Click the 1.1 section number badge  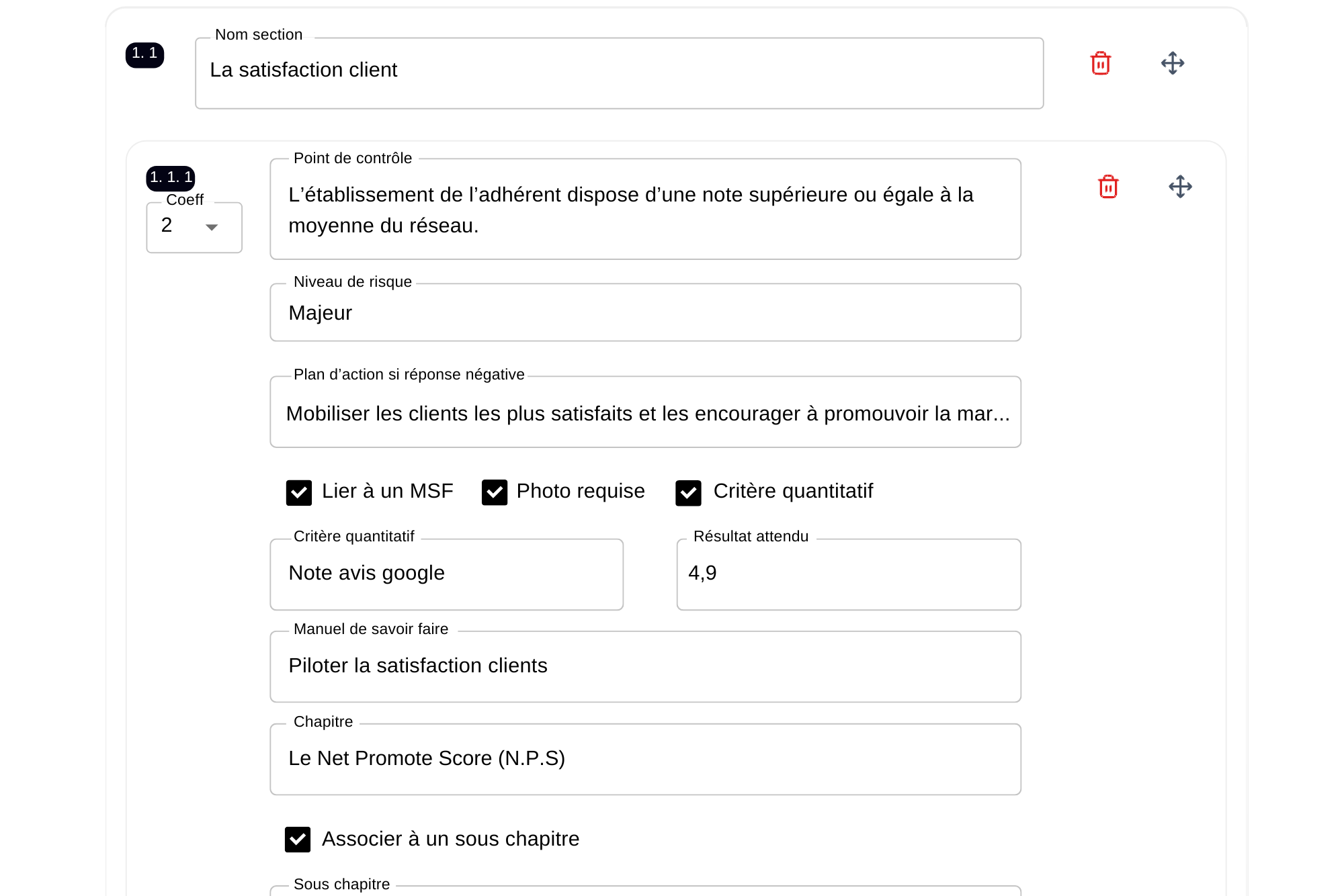144,54
